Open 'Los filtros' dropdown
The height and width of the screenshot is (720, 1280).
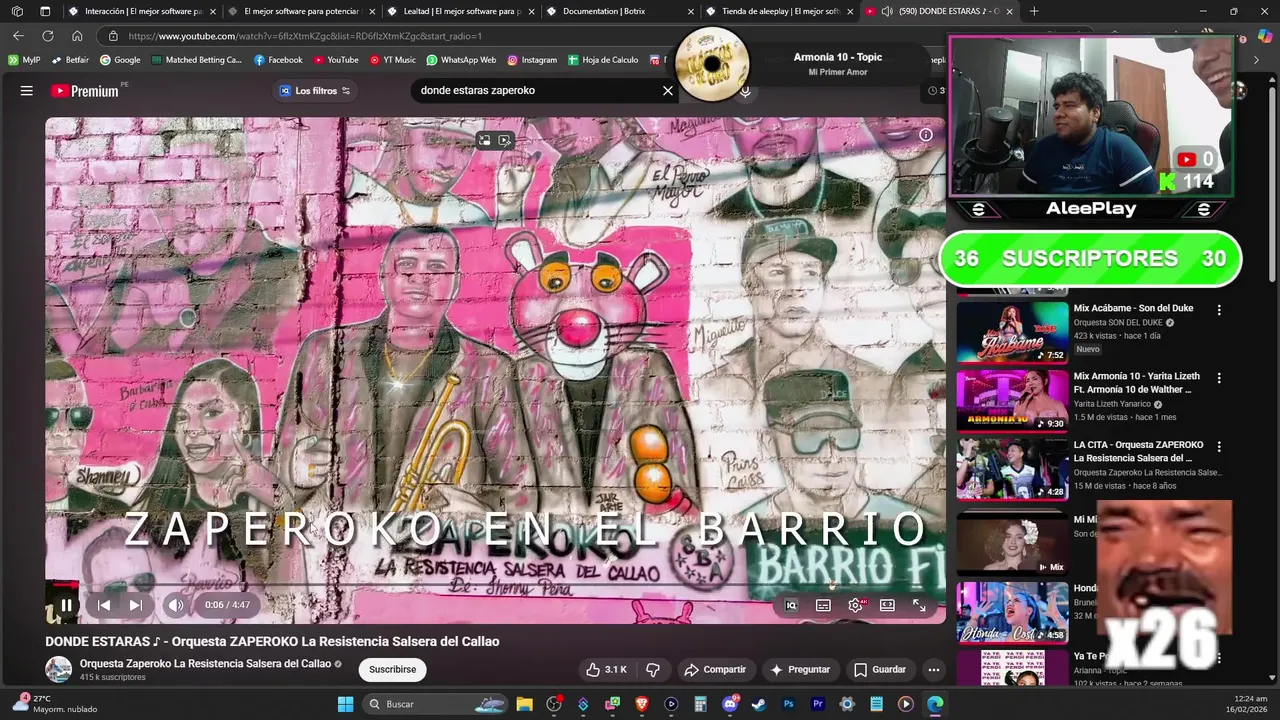[315, 91]
